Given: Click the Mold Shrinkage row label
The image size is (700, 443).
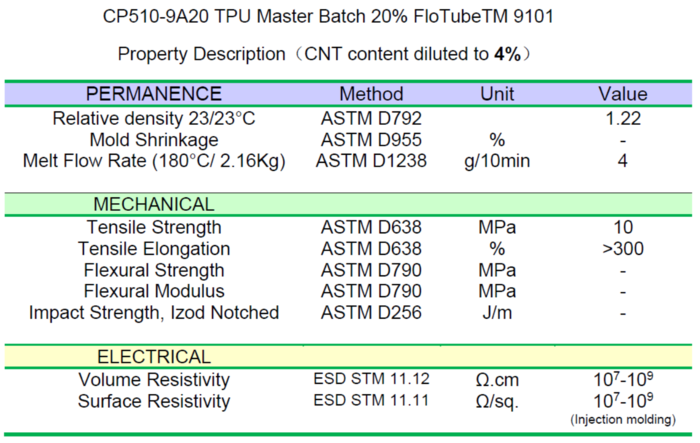Looking at the screenshot, I should (x=154, y=140).
